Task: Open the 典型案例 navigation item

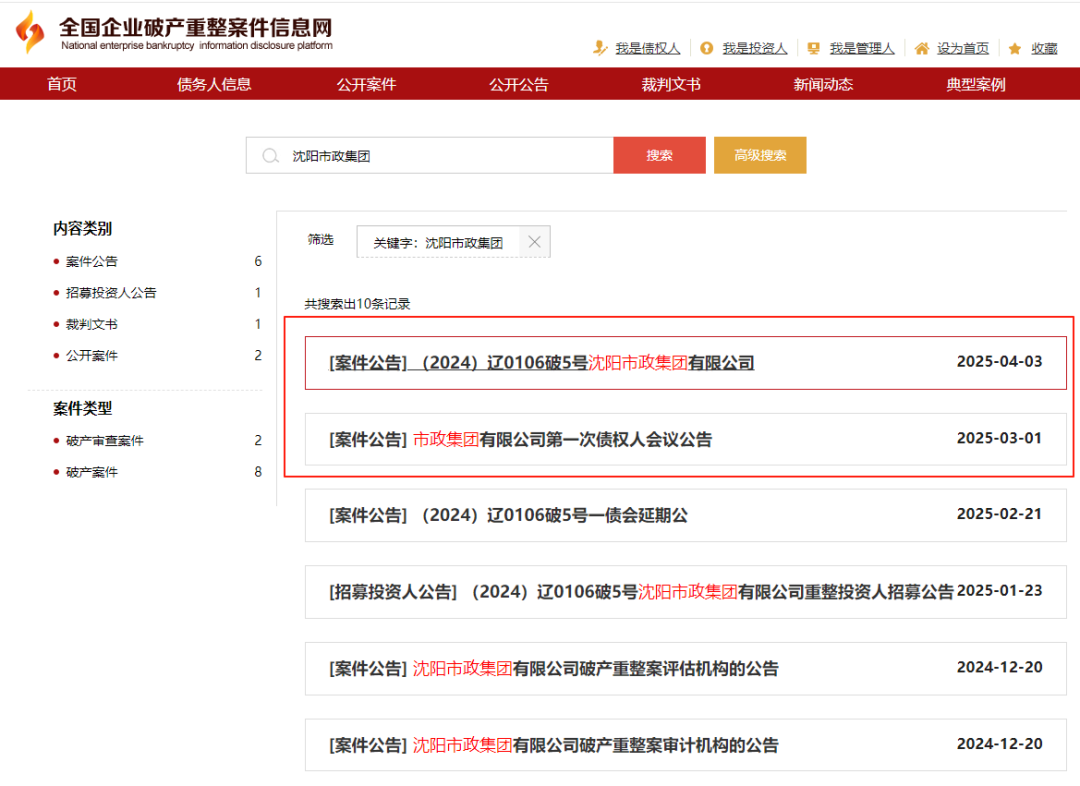Action: click(975, 85)
